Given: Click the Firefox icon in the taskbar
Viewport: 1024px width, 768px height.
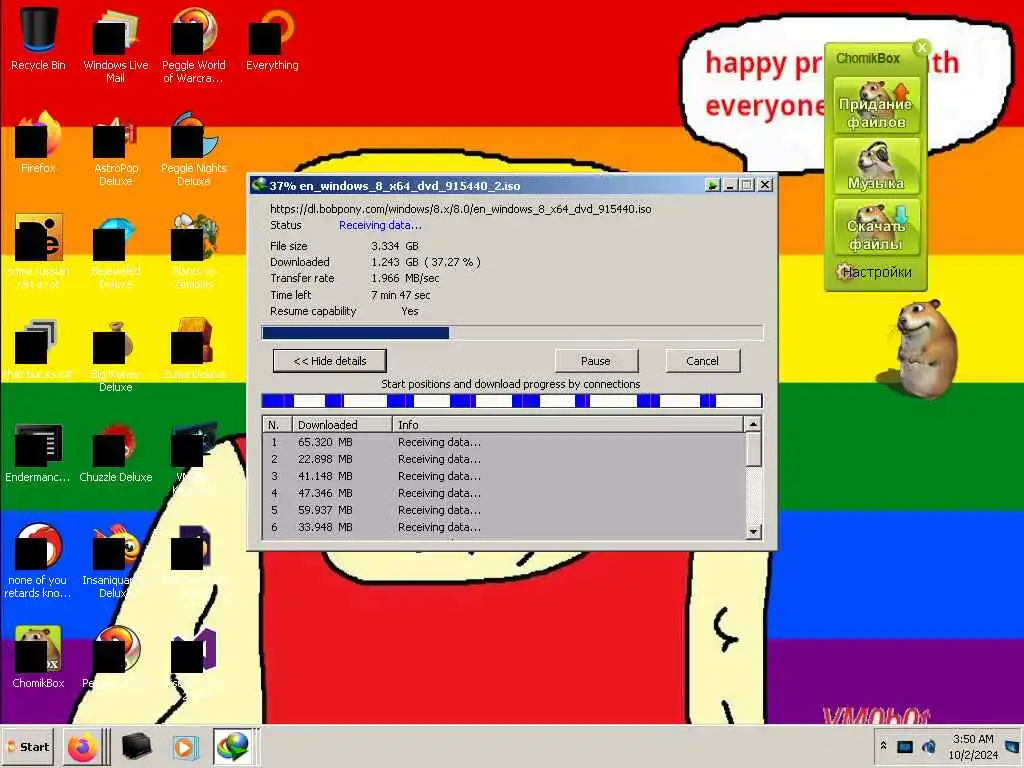Looking at the screenshot, I should pos(83,746).
